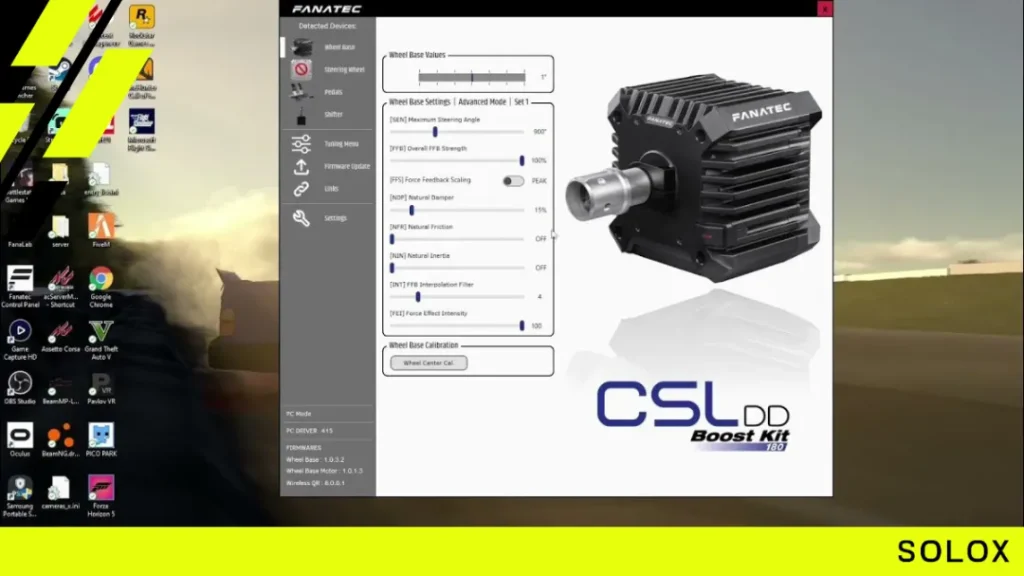Click the PC Mode text
Image resolution: width=1024 pixels, height=576 pixels.
(298, 414)
